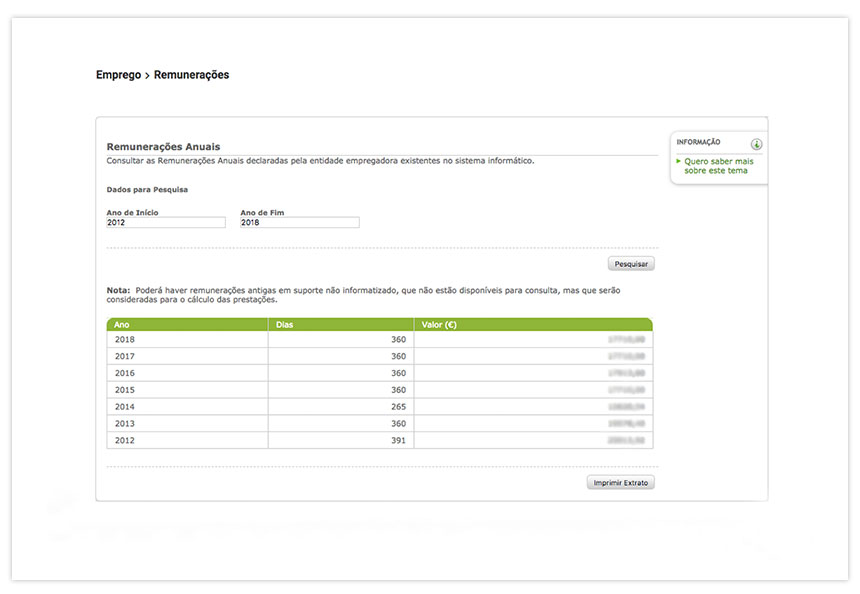The height and width of the screenshot is (594, 860).
Task: Click the Ano column header
Action: [x=122, y=325]
